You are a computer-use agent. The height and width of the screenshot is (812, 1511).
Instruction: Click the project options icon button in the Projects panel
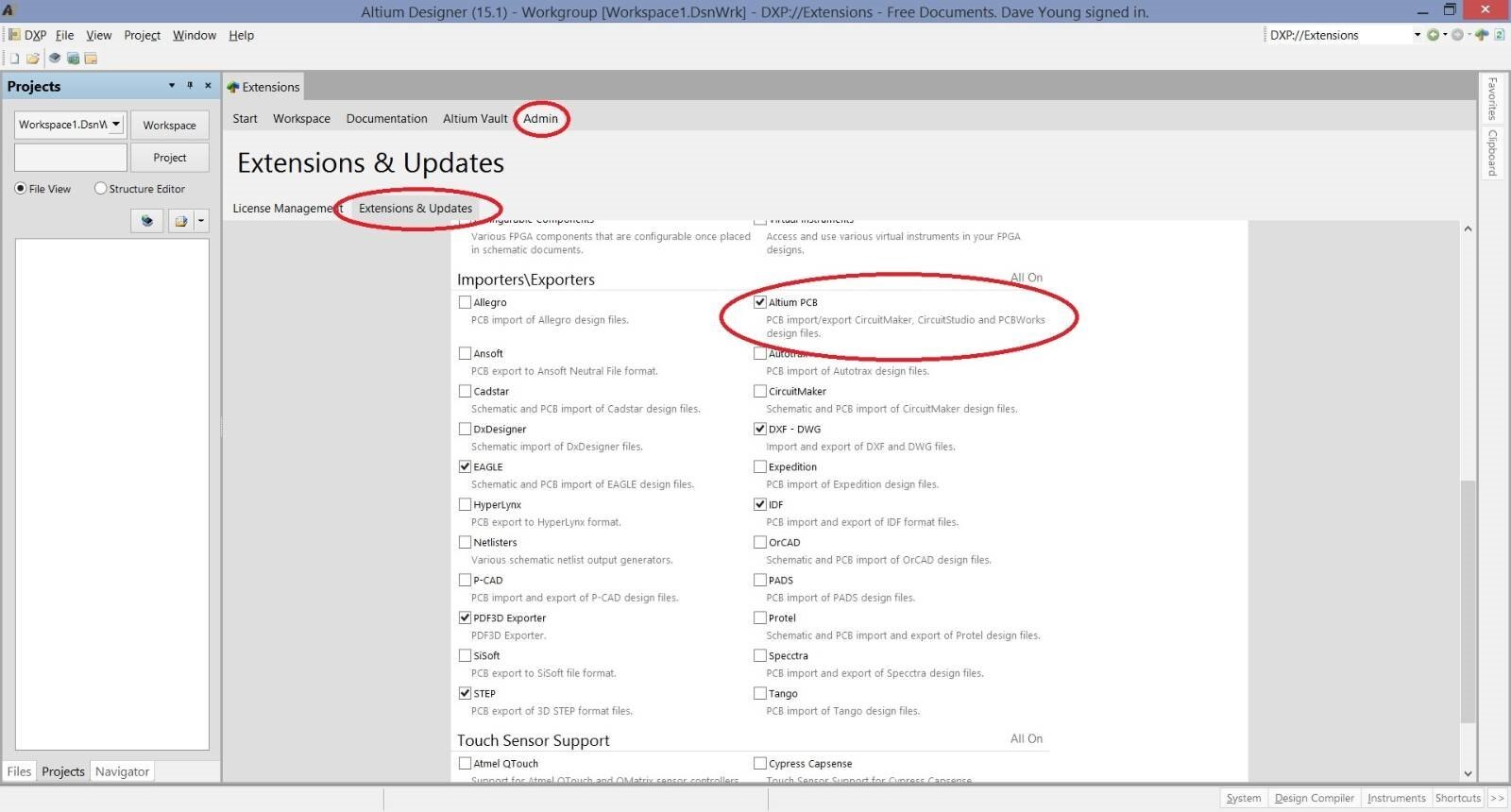click(x=180, y=221)
